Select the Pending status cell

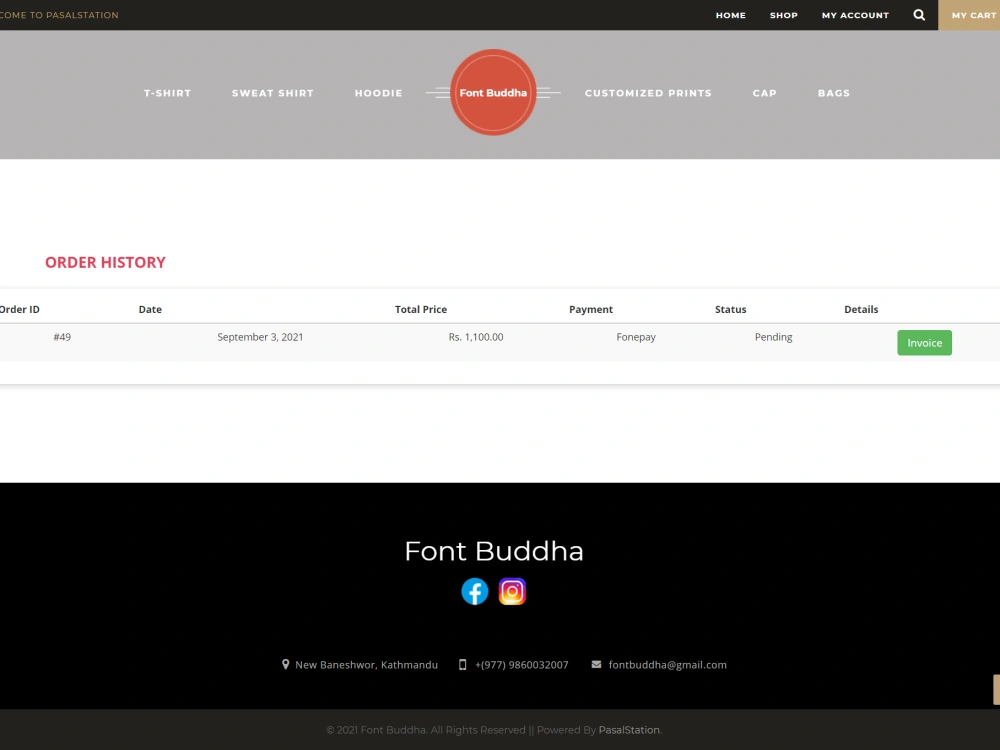click(x=774, y=337)
